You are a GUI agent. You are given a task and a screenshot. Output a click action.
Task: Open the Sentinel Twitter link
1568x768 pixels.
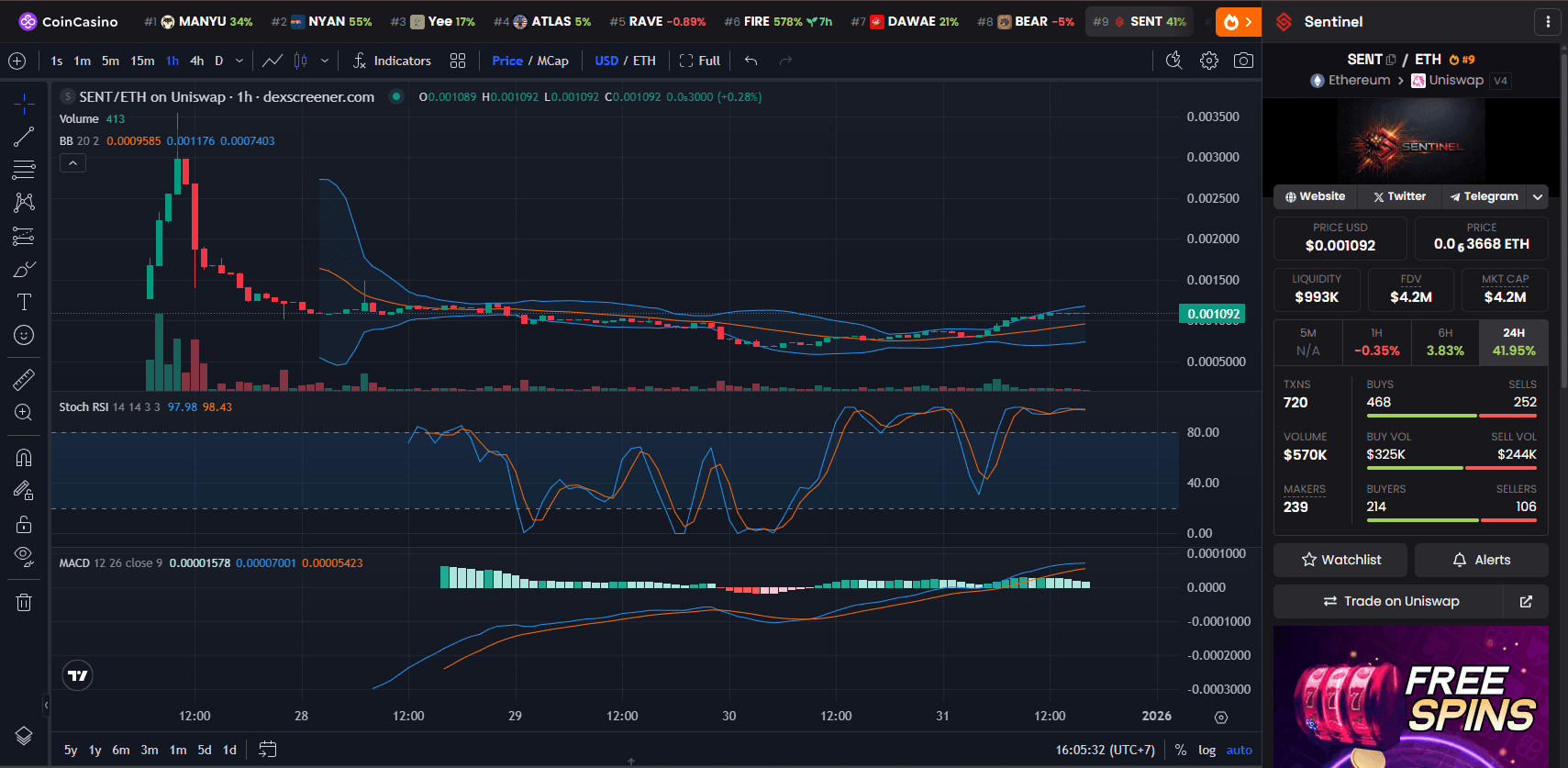point(1399,196)
